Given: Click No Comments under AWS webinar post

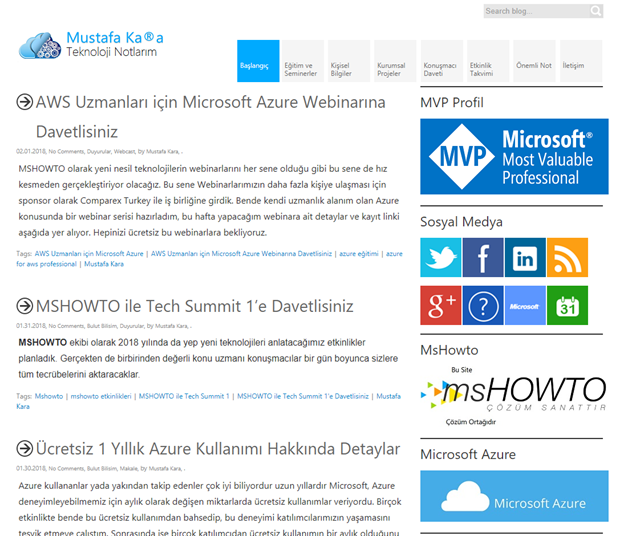Looking at the screenshot, I should click(66, 152).
